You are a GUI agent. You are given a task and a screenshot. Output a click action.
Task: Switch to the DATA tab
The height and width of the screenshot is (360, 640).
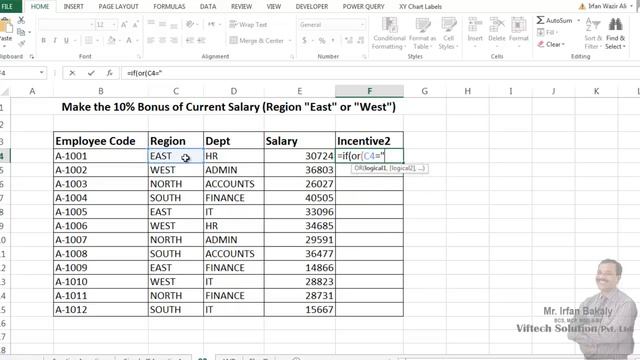click(208, 7)
